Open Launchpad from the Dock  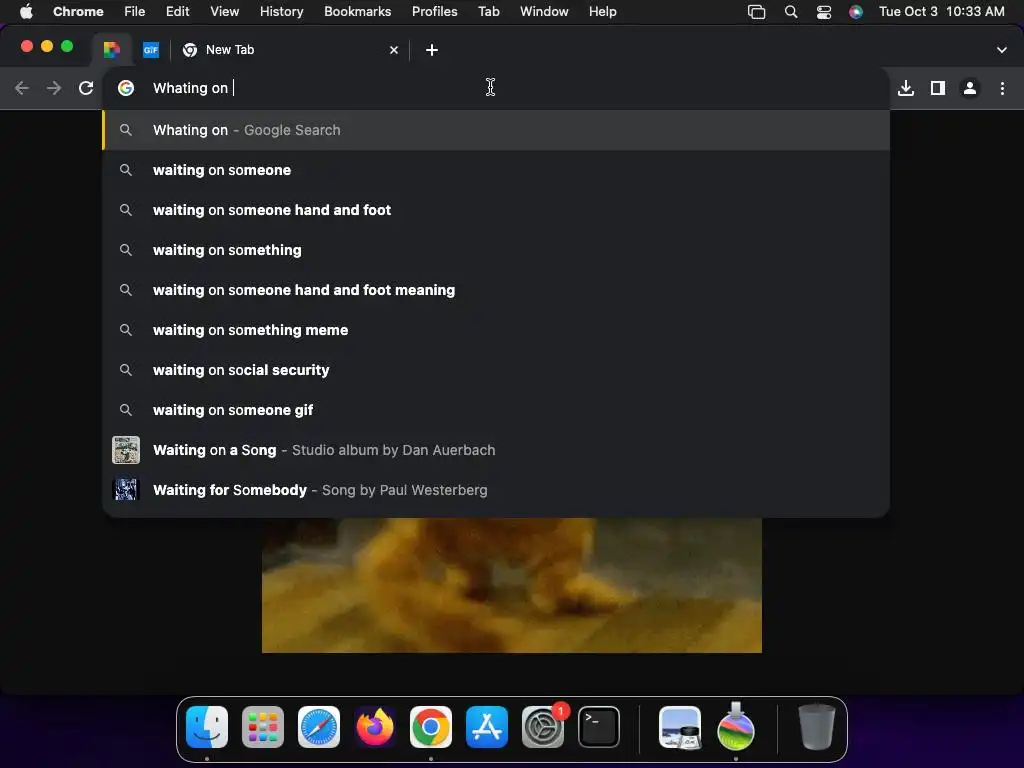pyautogui.click(x=263, y=727)
